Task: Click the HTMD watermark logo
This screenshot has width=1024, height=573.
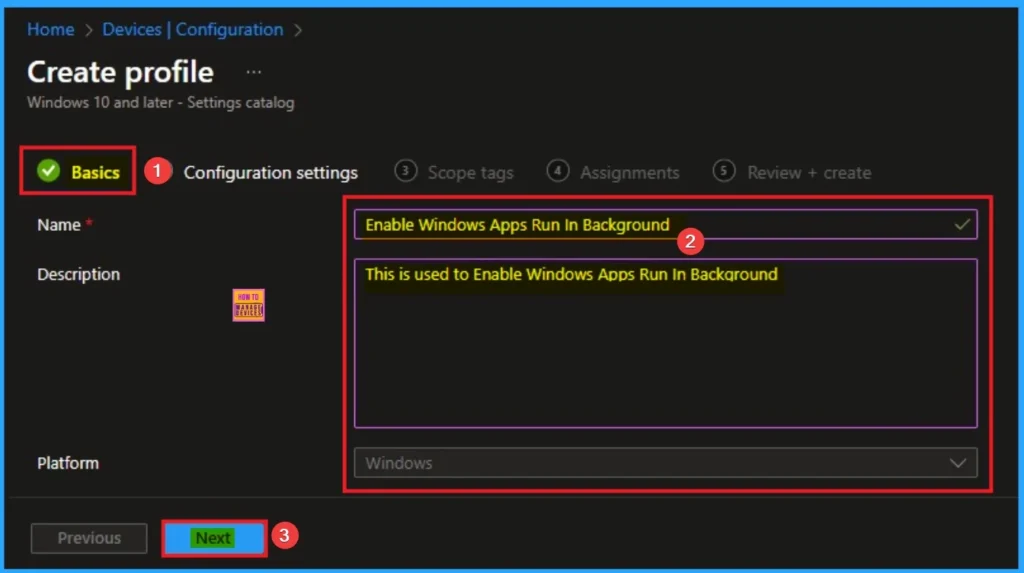Action: [x=248, y=305]
